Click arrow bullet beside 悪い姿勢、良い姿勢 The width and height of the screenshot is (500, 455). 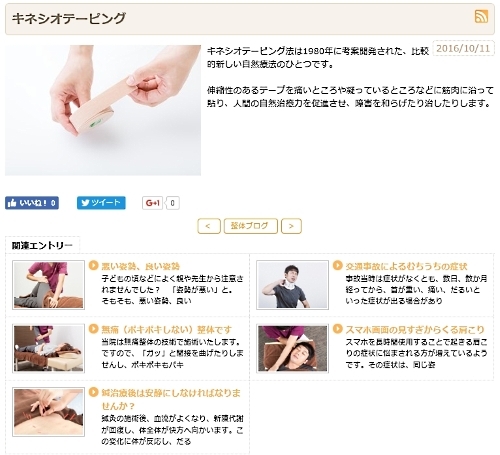[94, 266]
